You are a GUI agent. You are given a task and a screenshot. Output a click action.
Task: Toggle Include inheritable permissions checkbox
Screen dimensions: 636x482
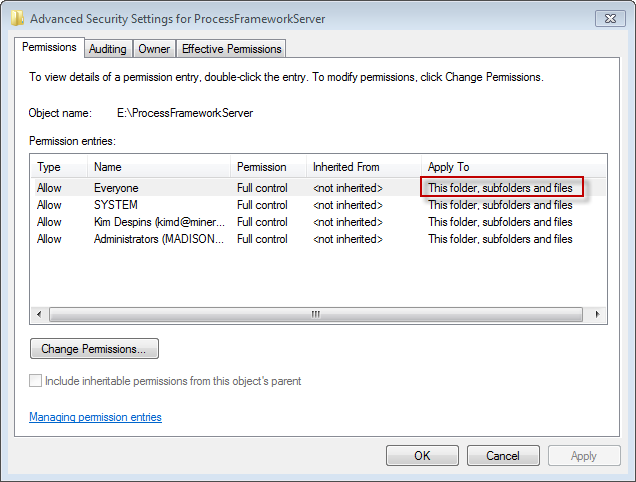point(37,381)
